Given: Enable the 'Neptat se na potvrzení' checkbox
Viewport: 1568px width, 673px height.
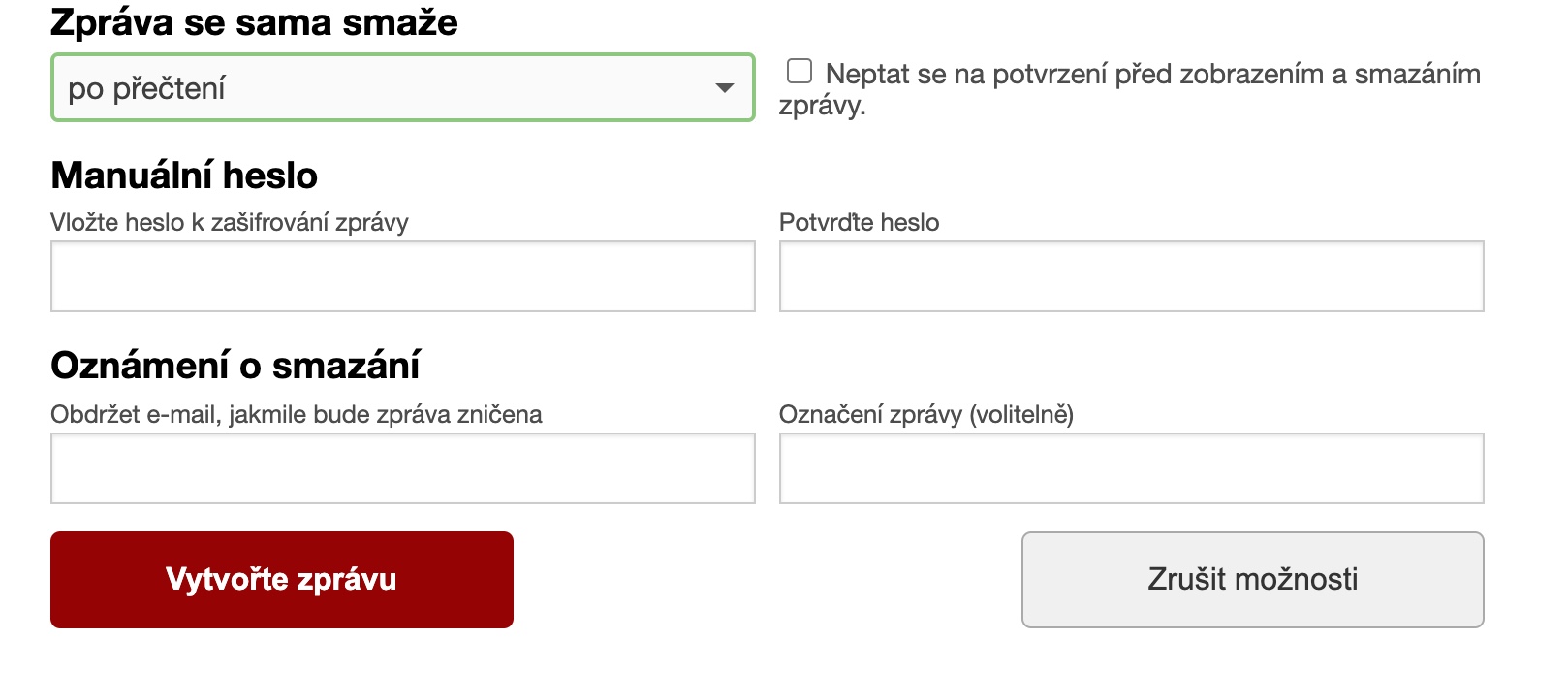Looking at the screenshot, I should 800,71.
